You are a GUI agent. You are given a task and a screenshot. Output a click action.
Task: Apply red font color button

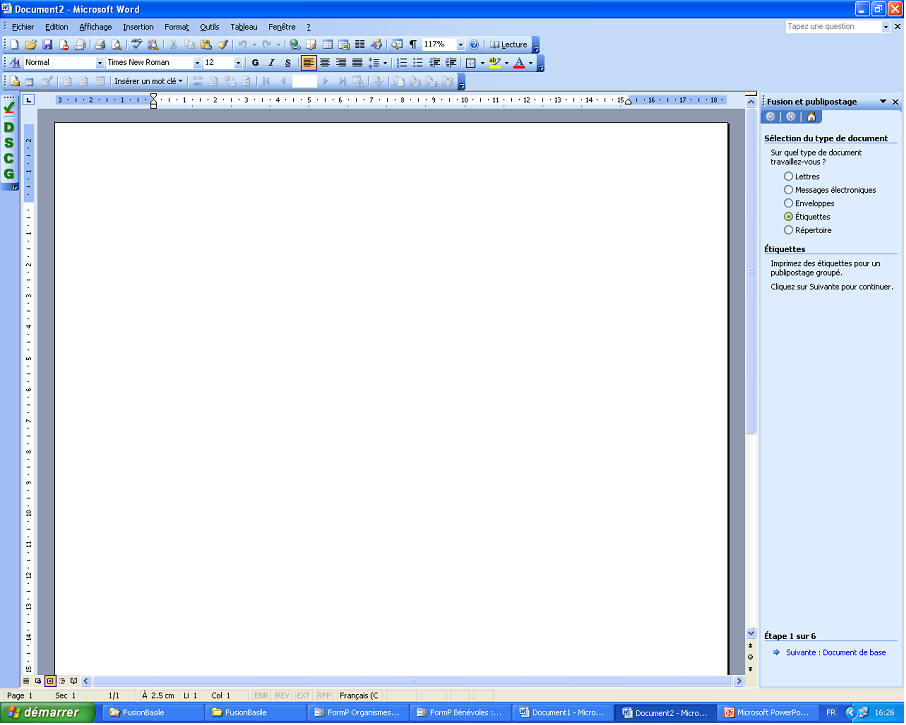[519, 62]
